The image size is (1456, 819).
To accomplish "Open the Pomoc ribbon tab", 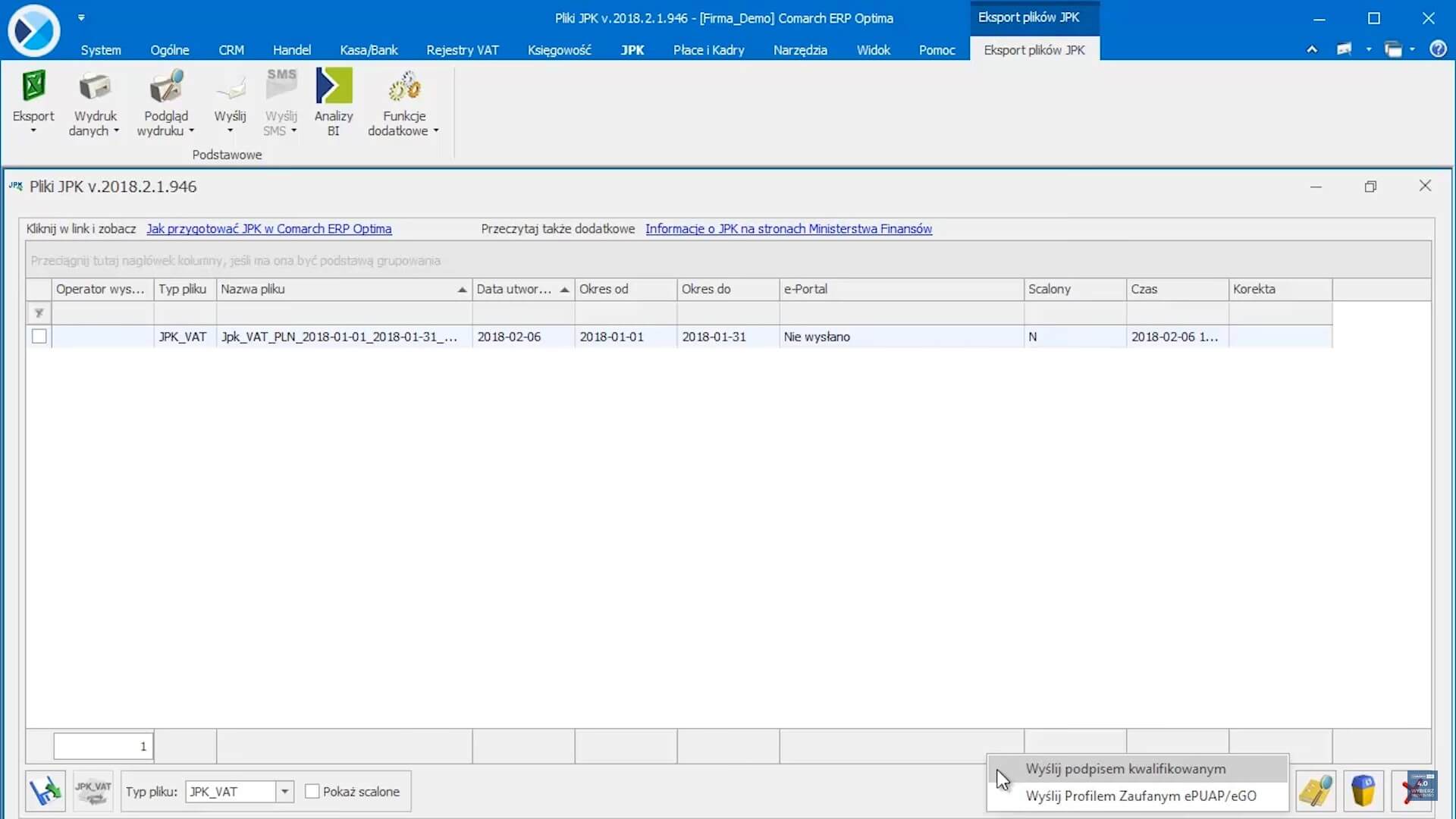I will tap(937, 50).
